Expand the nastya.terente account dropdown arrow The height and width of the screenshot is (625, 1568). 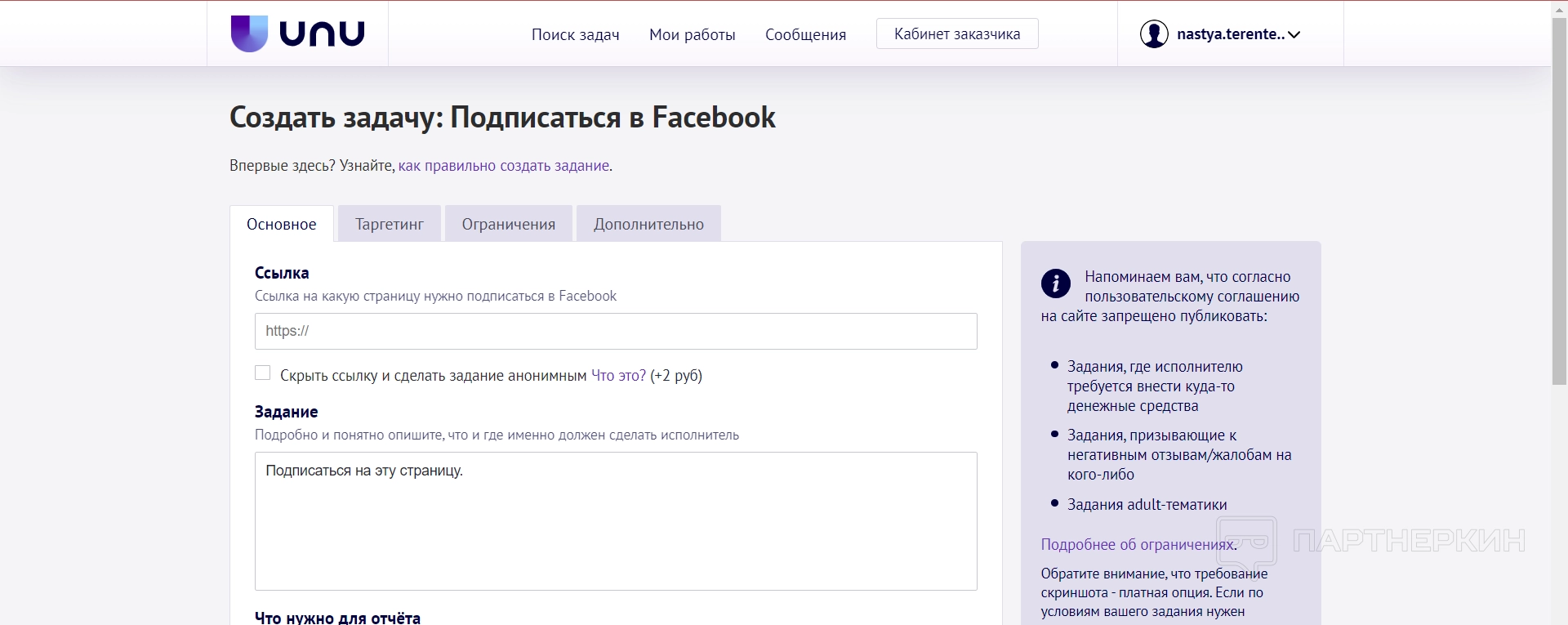point(1294,34)
